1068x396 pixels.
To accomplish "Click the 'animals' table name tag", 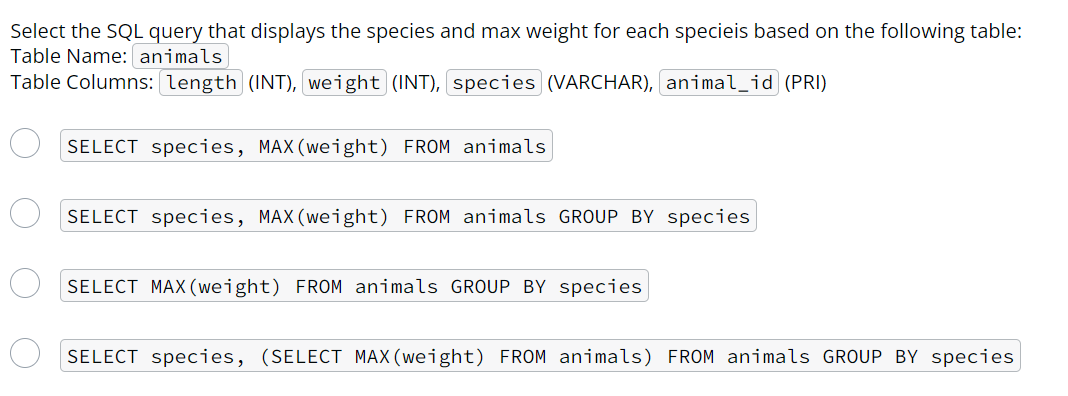I will click(x=180, y=57).
